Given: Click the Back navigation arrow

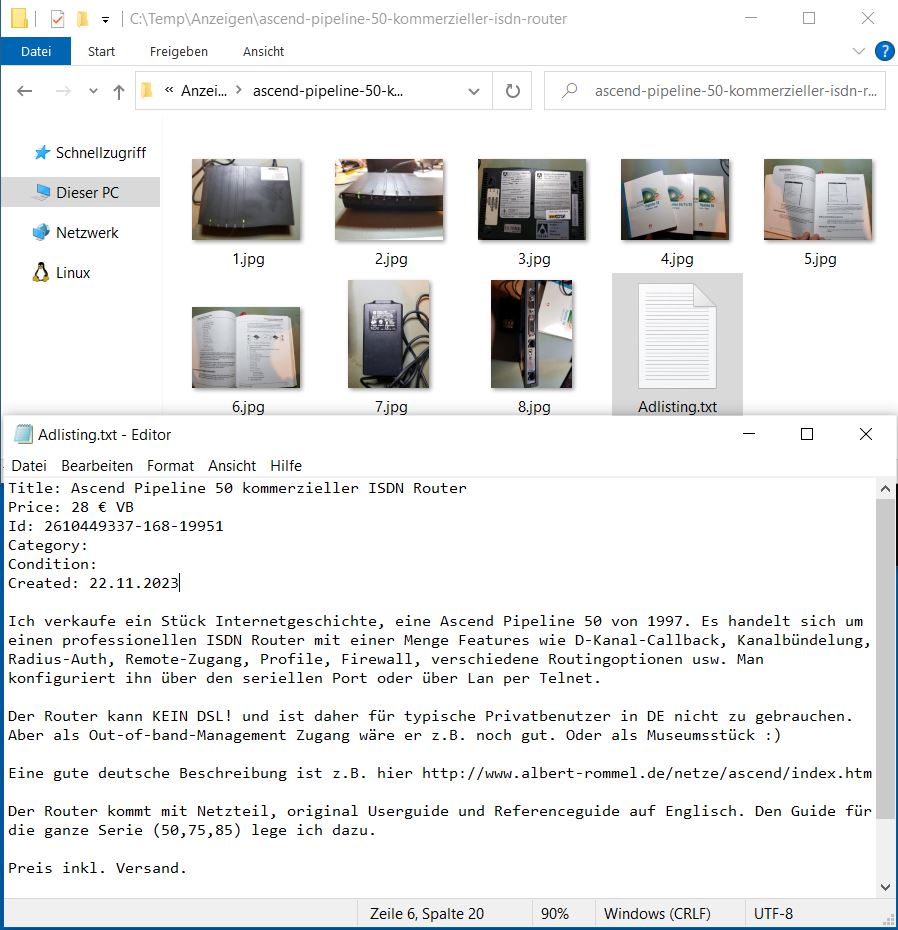Looking at the screenshot, I should pos(25,91).
